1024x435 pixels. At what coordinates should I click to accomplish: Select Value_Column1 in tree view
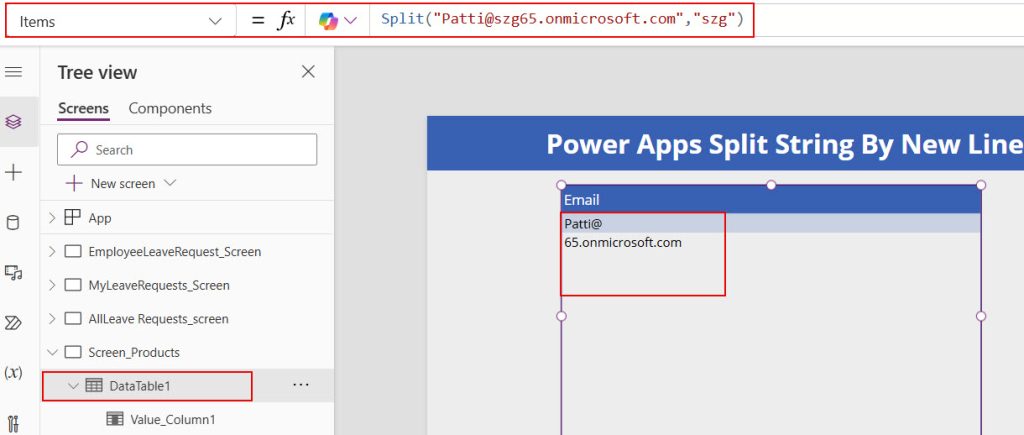(x=172, y=419)
